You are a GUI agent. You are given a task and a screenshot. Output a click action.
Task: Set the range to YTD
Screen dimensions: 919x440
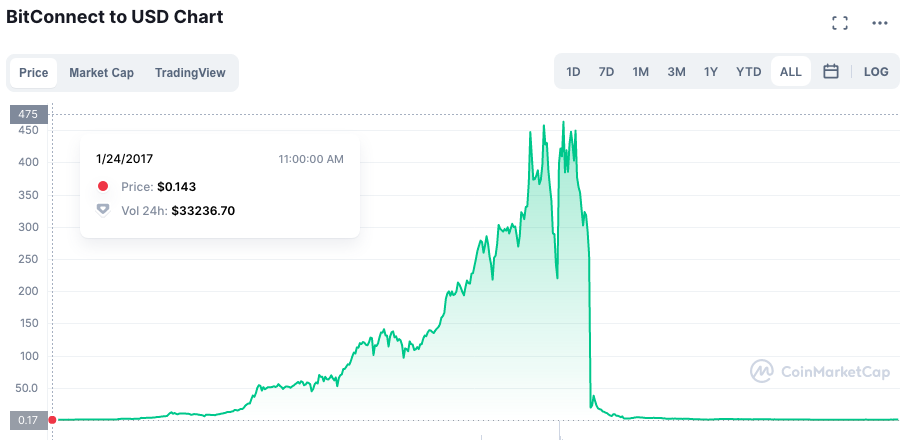[x=748, y=72]
